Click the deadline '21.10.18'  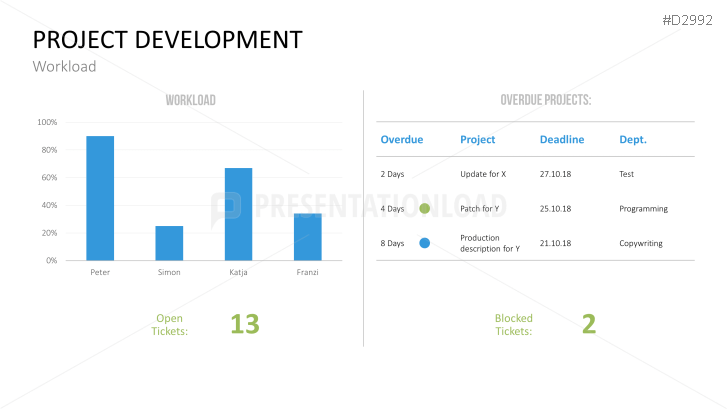555,243
